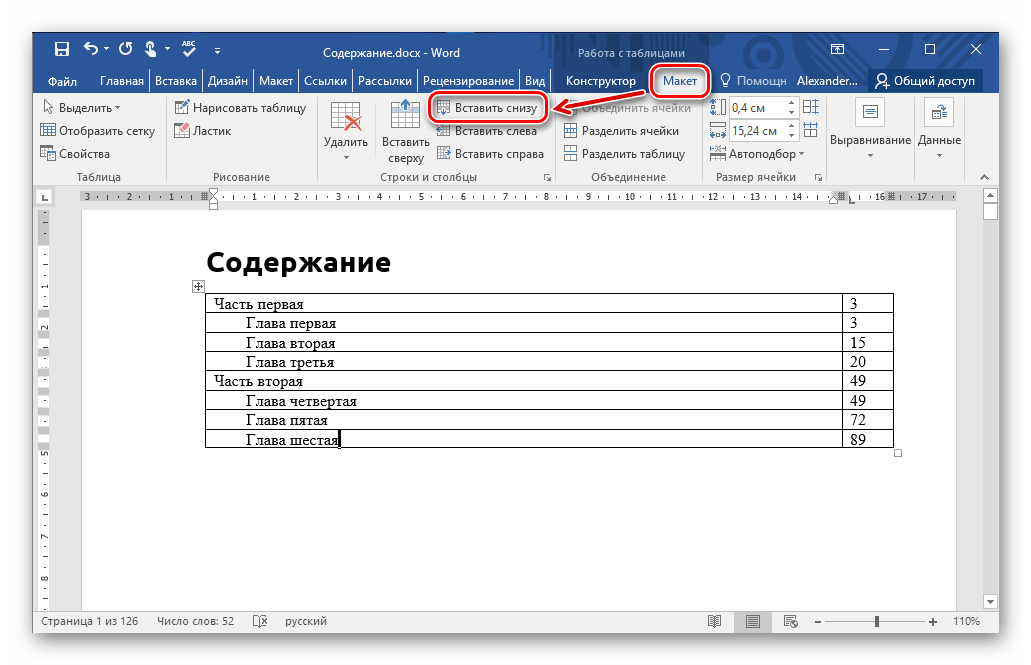Expand the Delete (Удалить) dropdown

[x=346, y=156]
